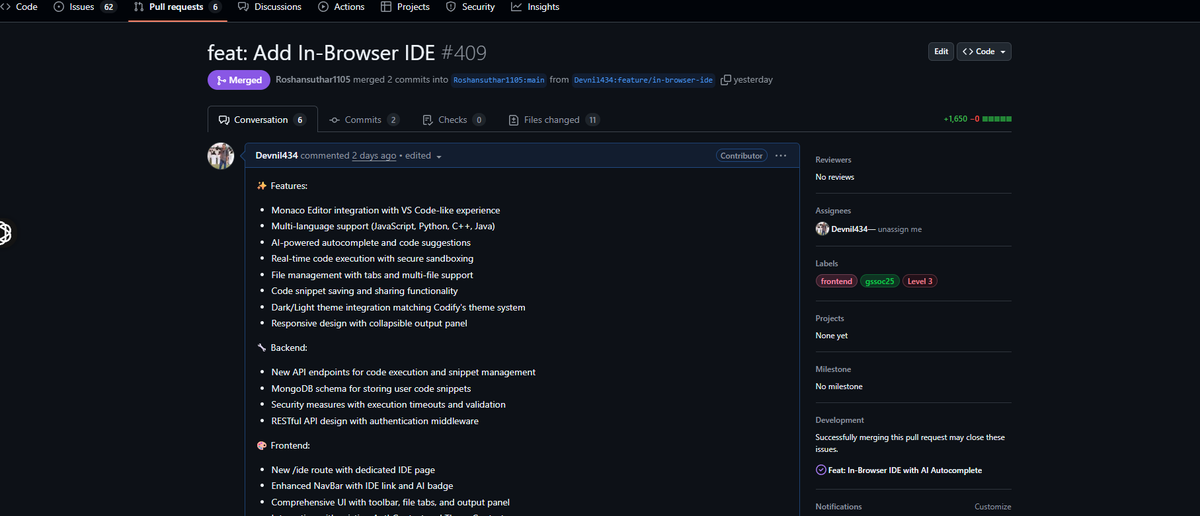Viewport: 1200px width, 516px height.
Task: Open the Code repository tab
Action: [19, 7]
